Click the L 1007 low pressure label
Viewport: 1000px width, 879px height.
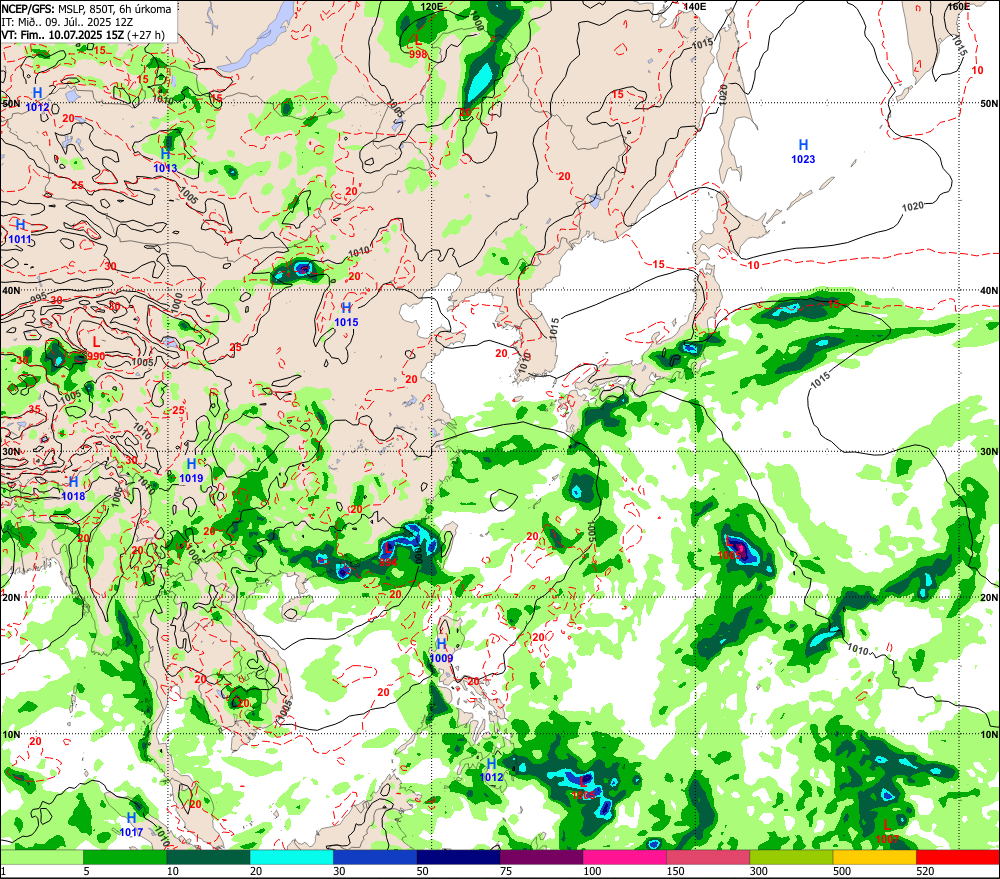[887, 832]
